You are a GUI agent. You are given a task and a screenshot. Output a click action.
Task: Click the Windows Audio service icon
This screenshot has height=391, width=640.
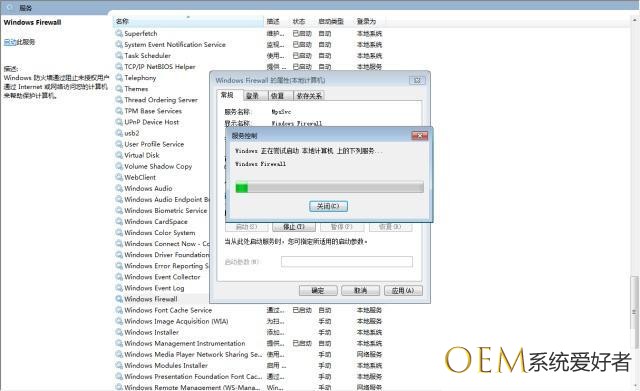point(119,188)
